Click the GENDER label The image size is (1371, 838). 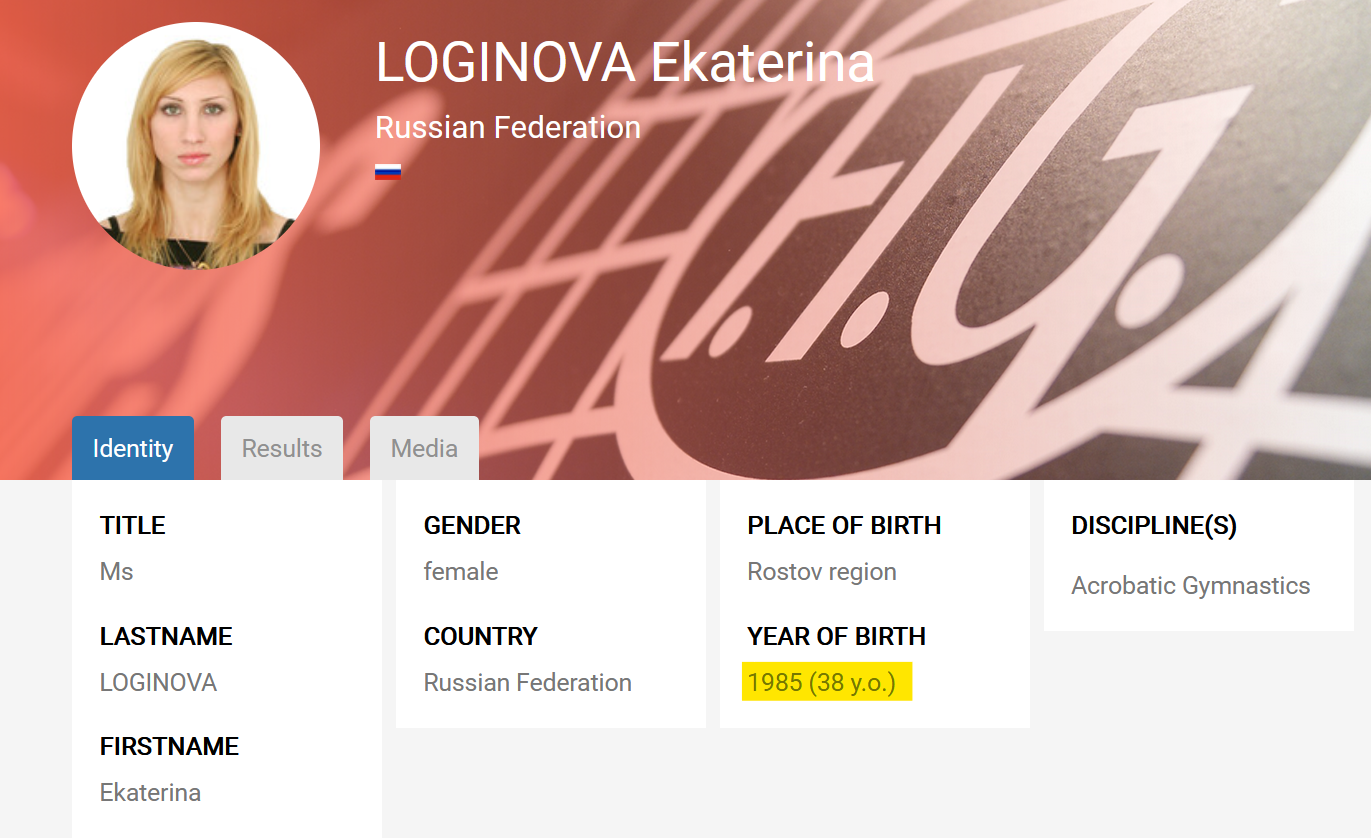click(x=472, y=526)
